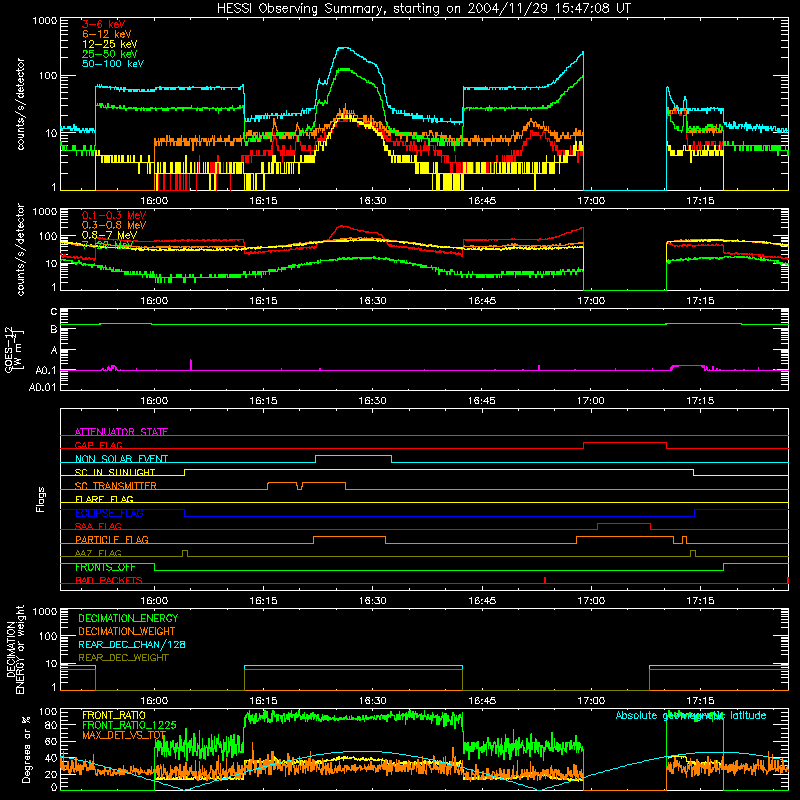This screenshot has width=800, height=800.
Task: Choose the 50-100 keV legend entry
Action: (x=112, y=64)
